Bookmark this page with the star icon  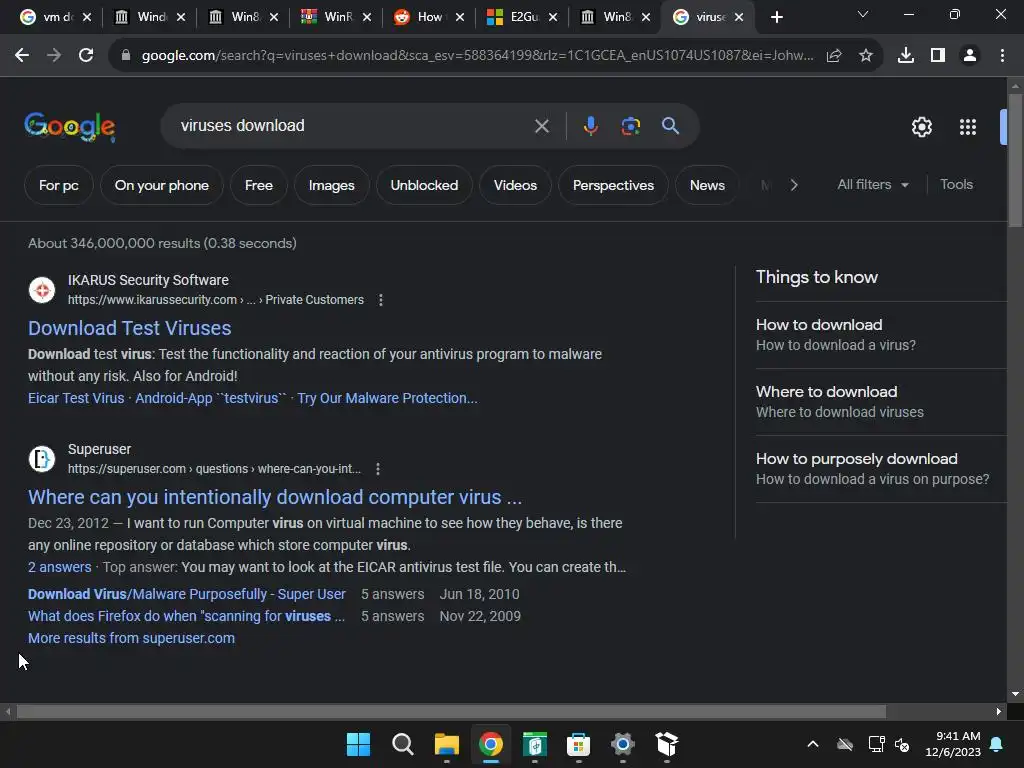coord(866,56)
